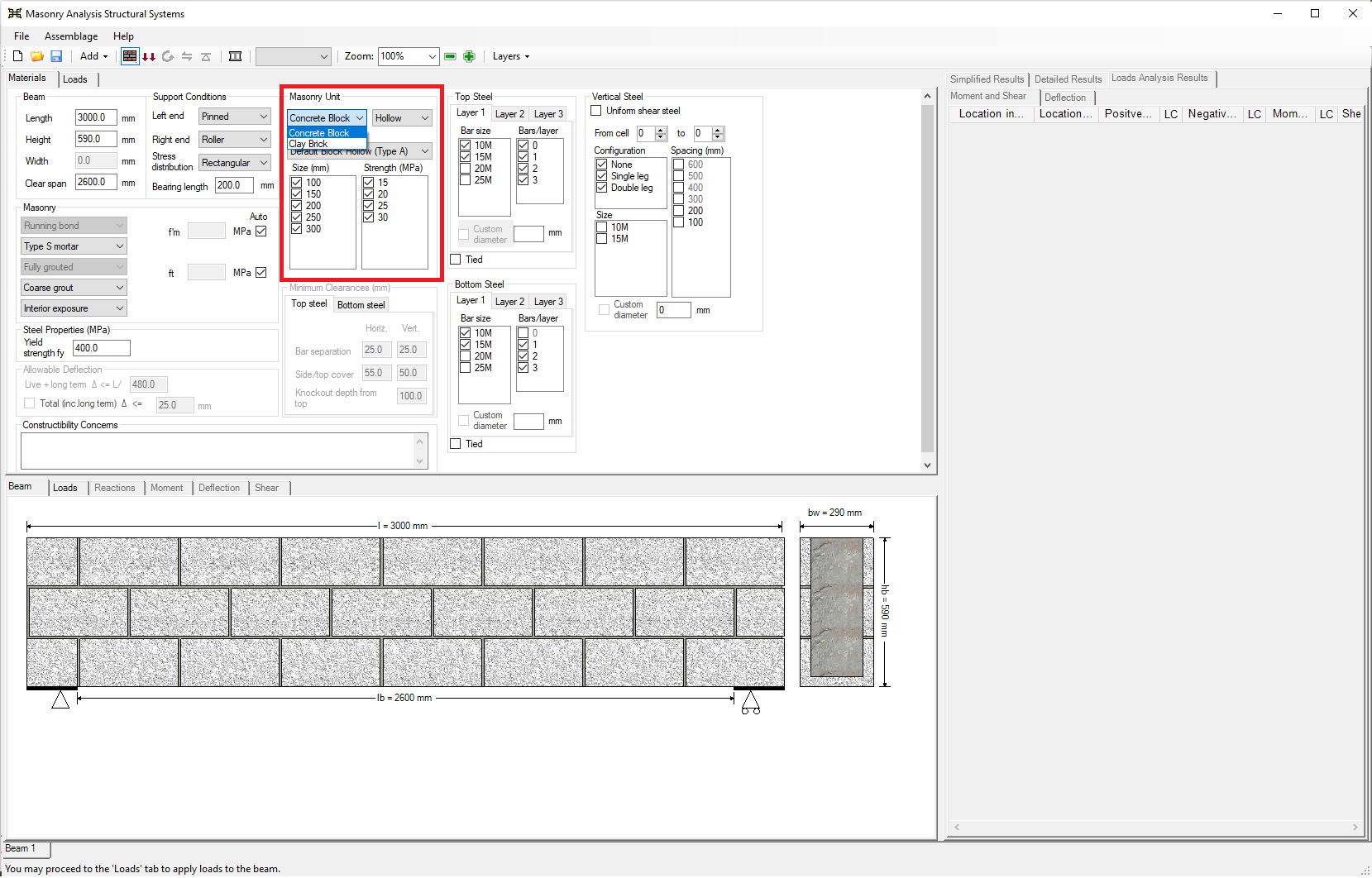This screenshot has width=1372, height=878.
Task: Click the New file icon in toolbar
Action: (17, 56)
